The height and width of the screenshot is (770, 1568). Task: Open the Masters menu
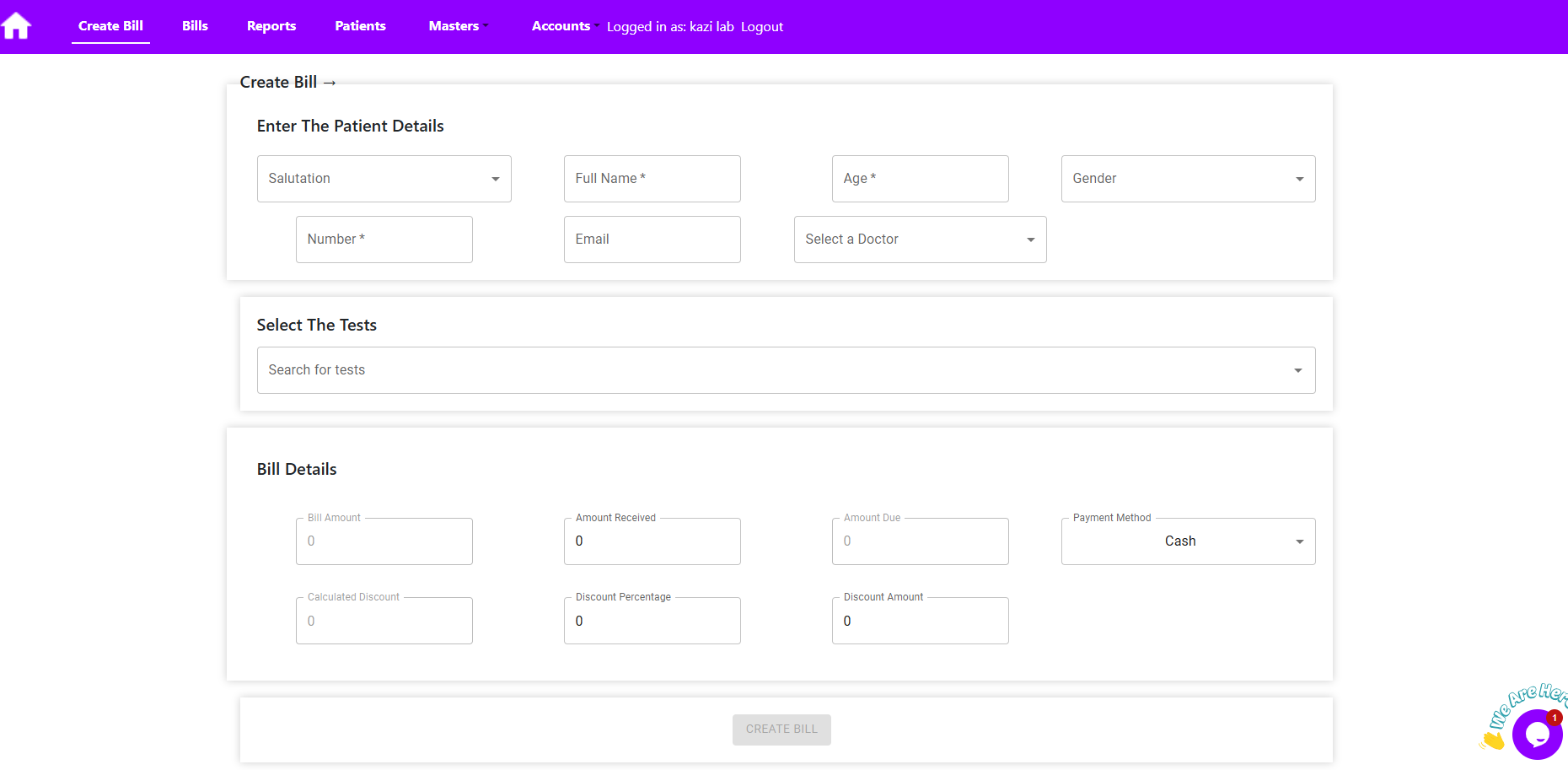[x=457, y=26]
